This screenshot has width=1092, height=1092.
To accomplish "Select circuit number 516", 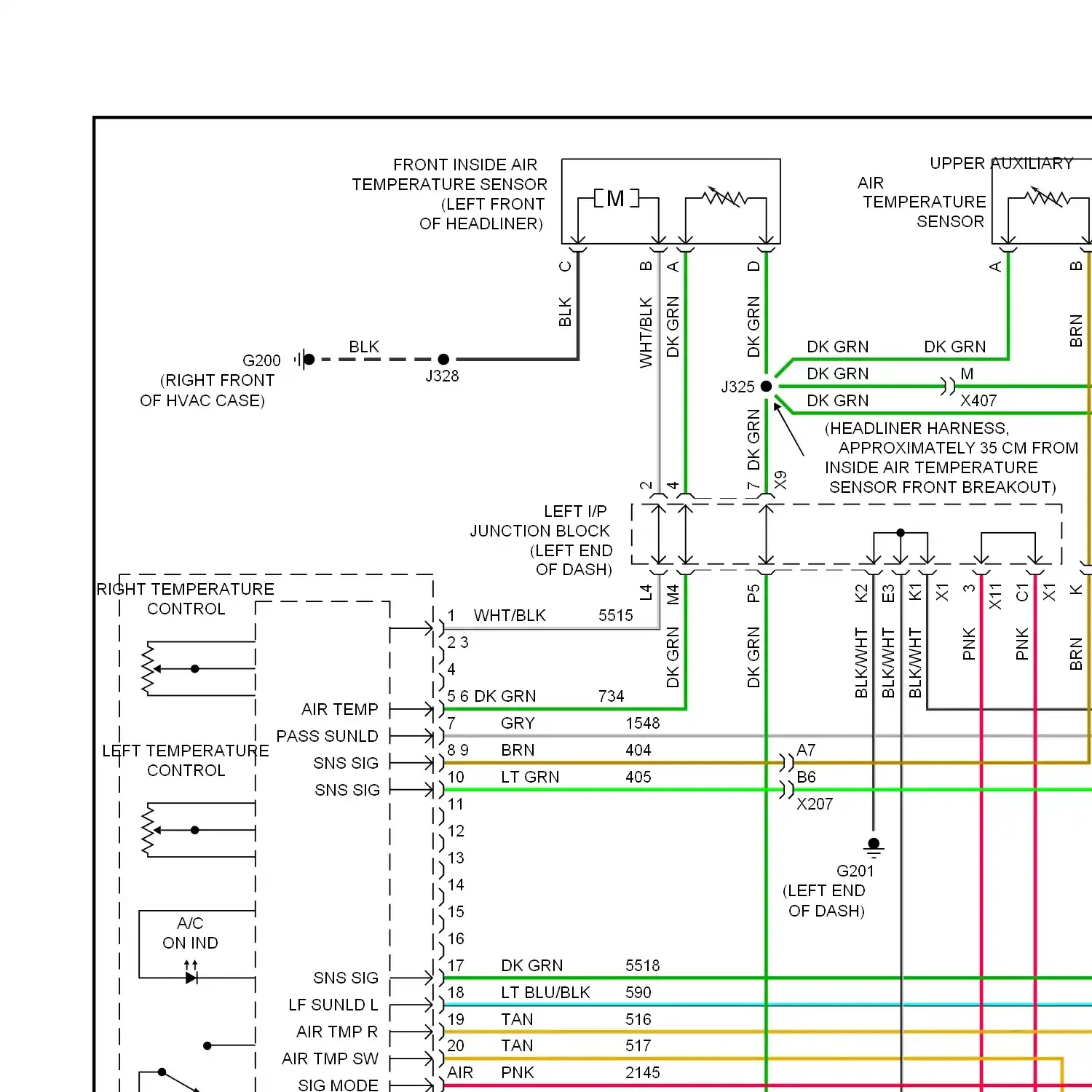I will pyautogui.click(x=638, y=1020).
